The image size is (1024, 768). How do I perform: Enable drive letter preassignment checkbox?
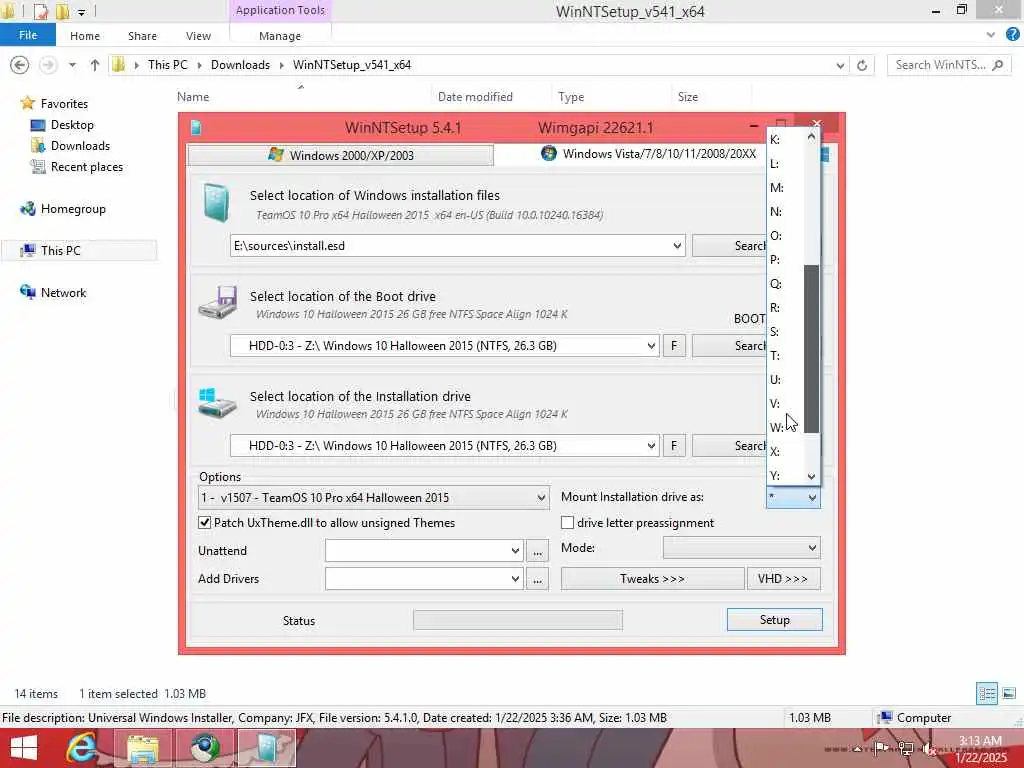coord(568,522)
